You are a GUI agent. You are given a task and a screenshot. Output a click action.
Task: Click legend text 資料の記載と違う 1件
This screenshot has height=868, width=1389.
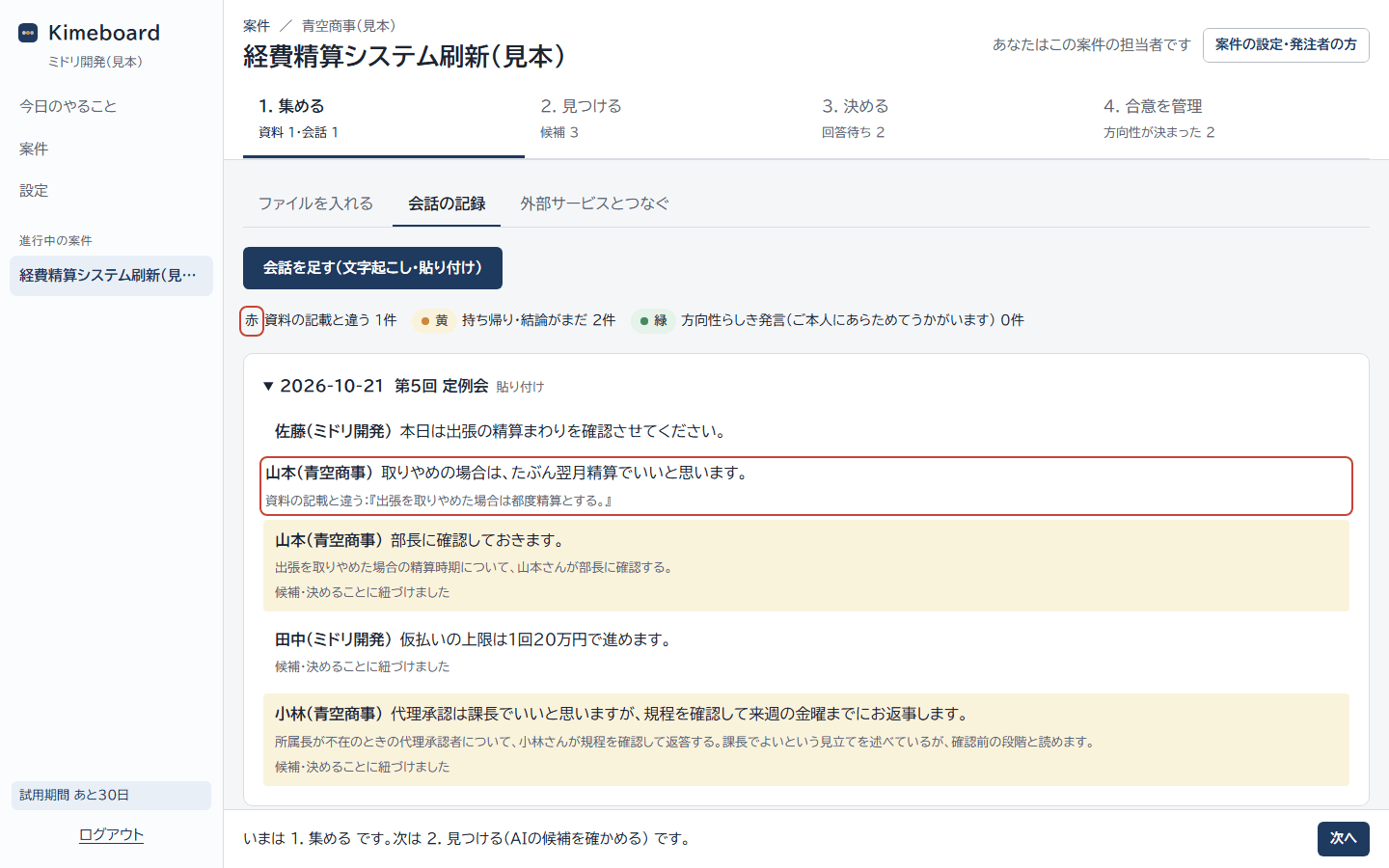click(331, 320)
